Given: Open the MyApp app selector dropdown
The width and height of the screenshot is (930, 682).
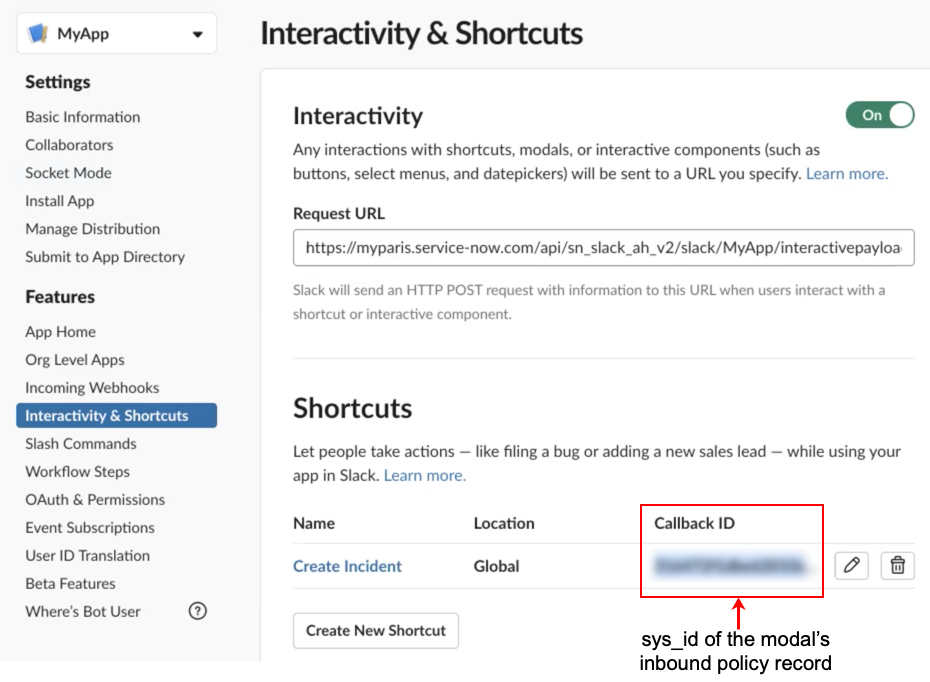Looking at the screenshot, I should 116,34.
